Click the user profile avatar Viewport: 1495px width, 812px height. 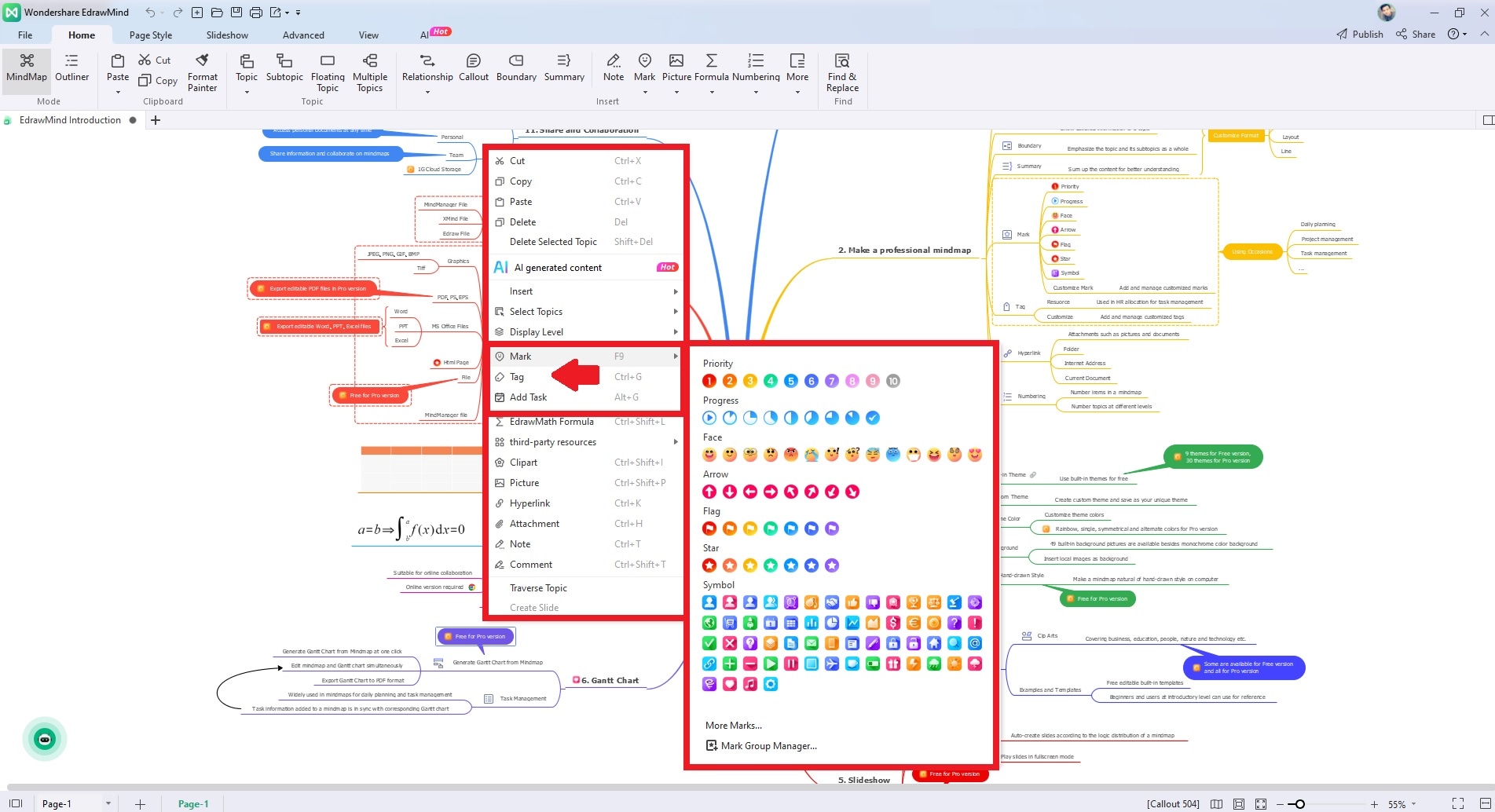pos(1387,13)
